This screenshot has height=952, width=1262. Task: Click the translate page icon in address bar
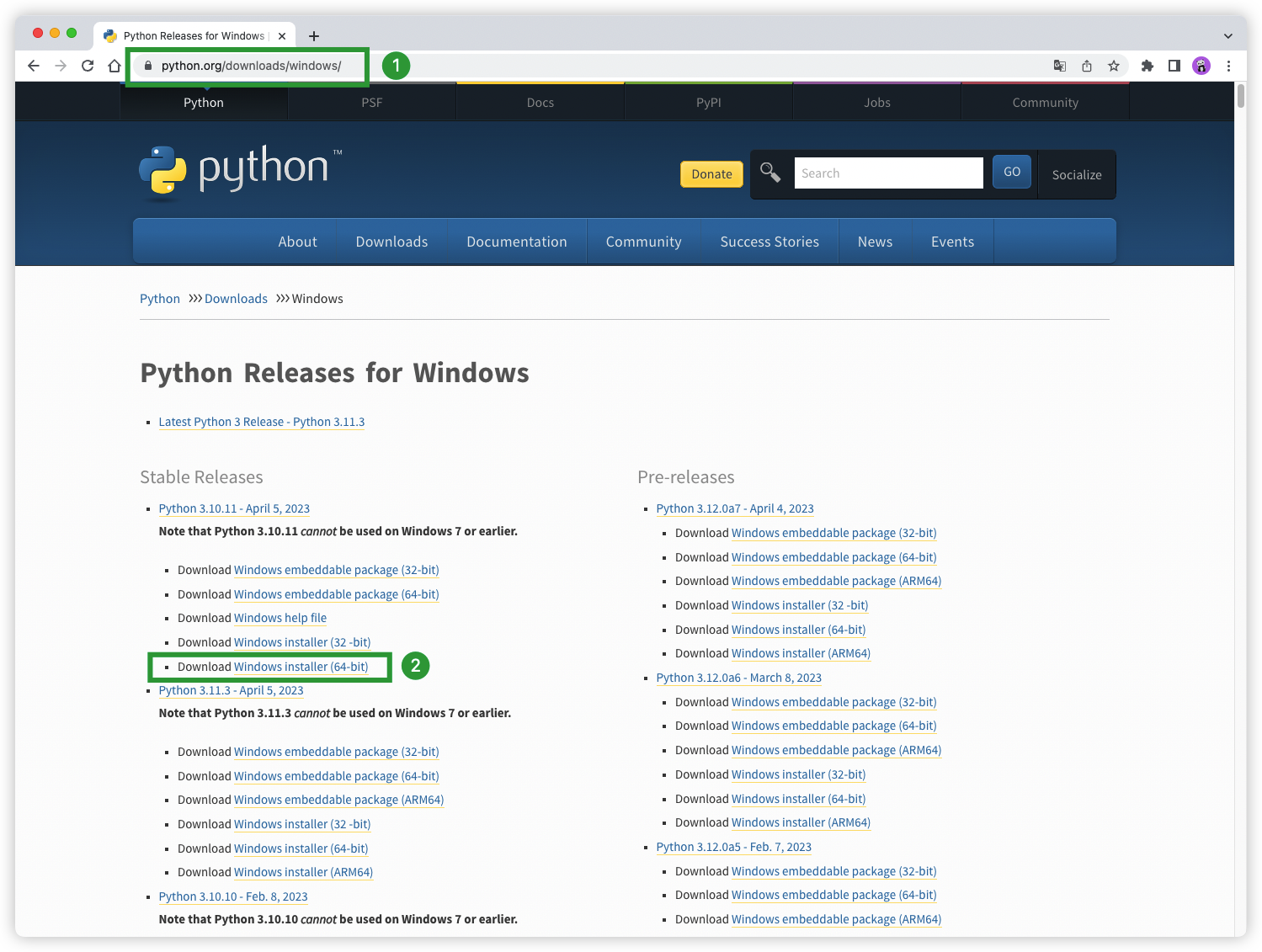(x=1060, y=66)
